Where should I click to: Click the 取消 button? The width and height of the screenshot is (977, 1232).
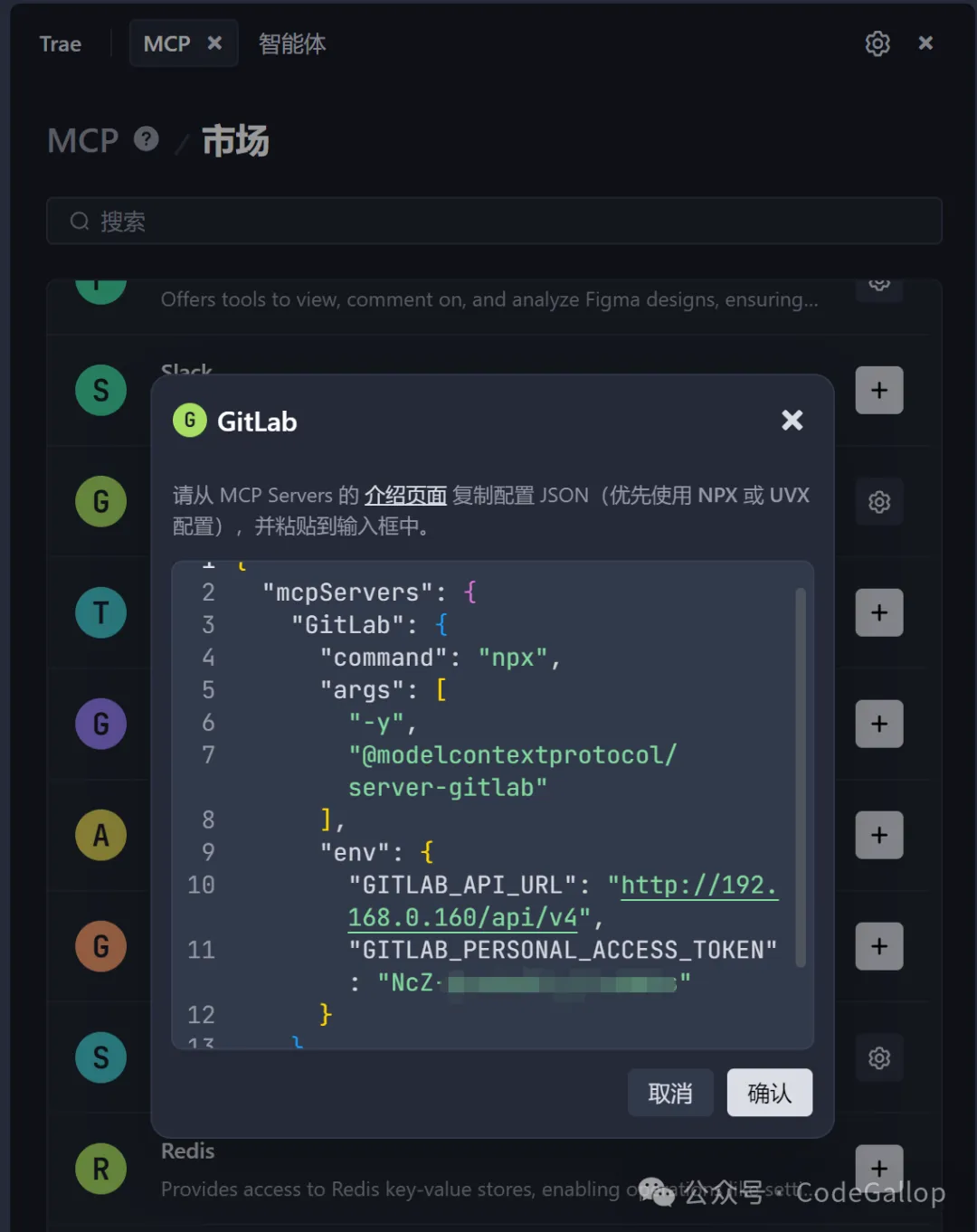[670, 1093]
